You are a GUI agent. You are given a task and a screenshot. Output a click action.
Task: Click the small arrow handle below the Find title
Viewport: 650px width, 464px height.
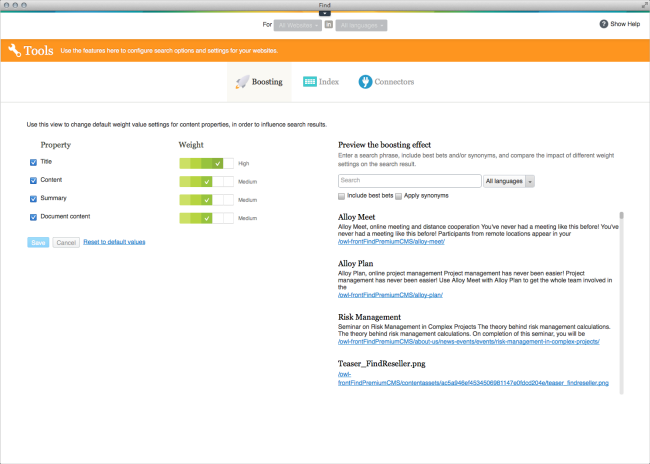[324, 13]
